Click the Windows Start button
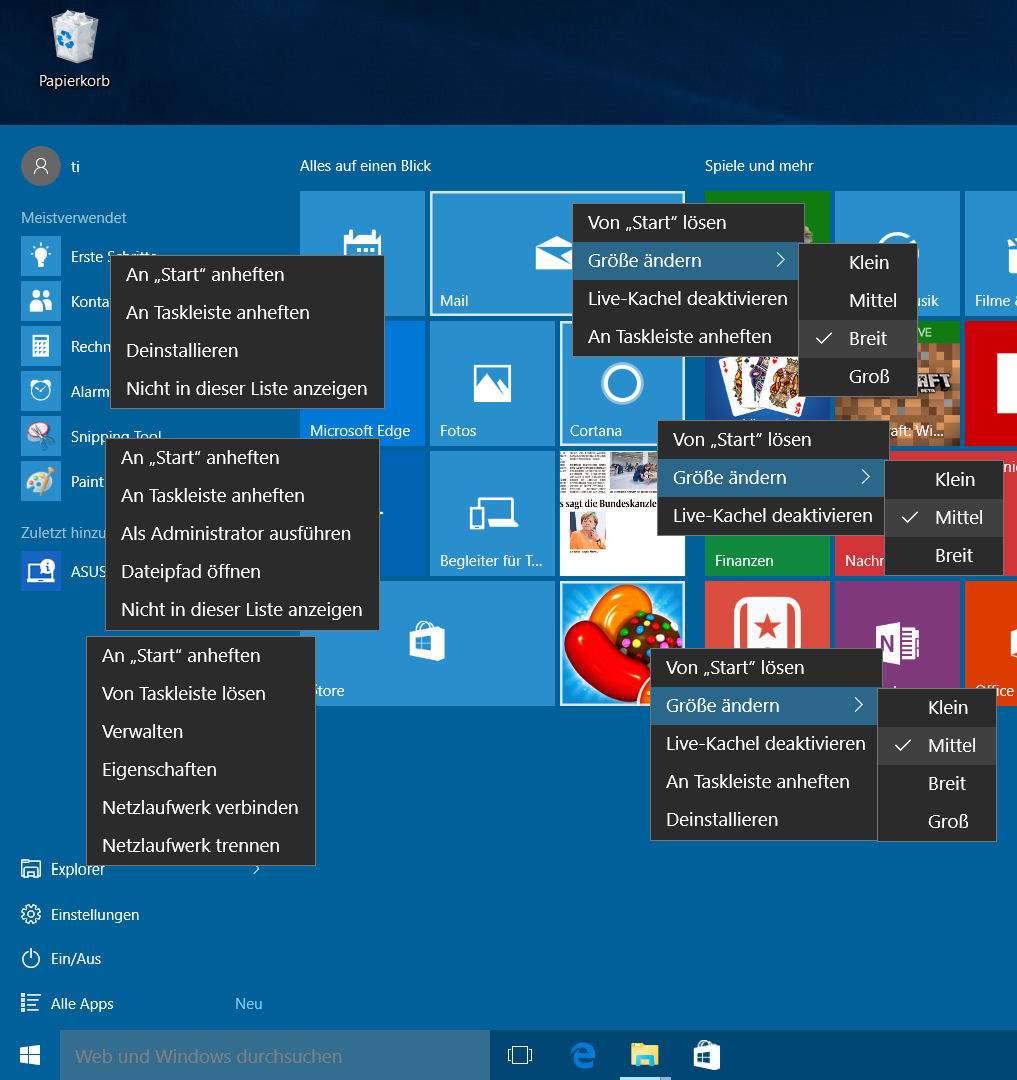1017x1080 pixels. pos(30,1055)
